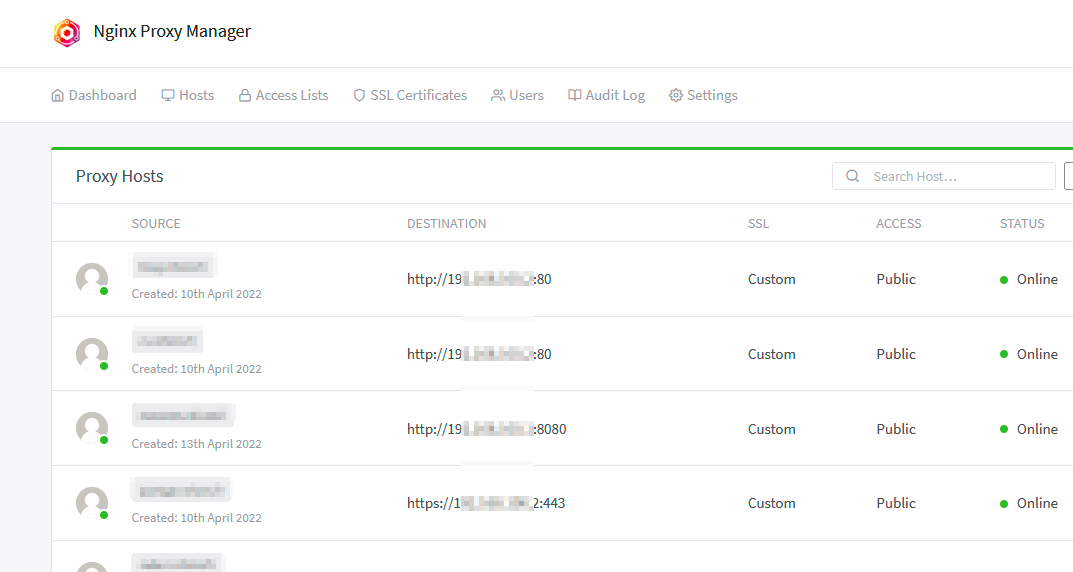Focus the Search Host input field
The height and width of the screenshot is (572, 1073).
[944, 176]
